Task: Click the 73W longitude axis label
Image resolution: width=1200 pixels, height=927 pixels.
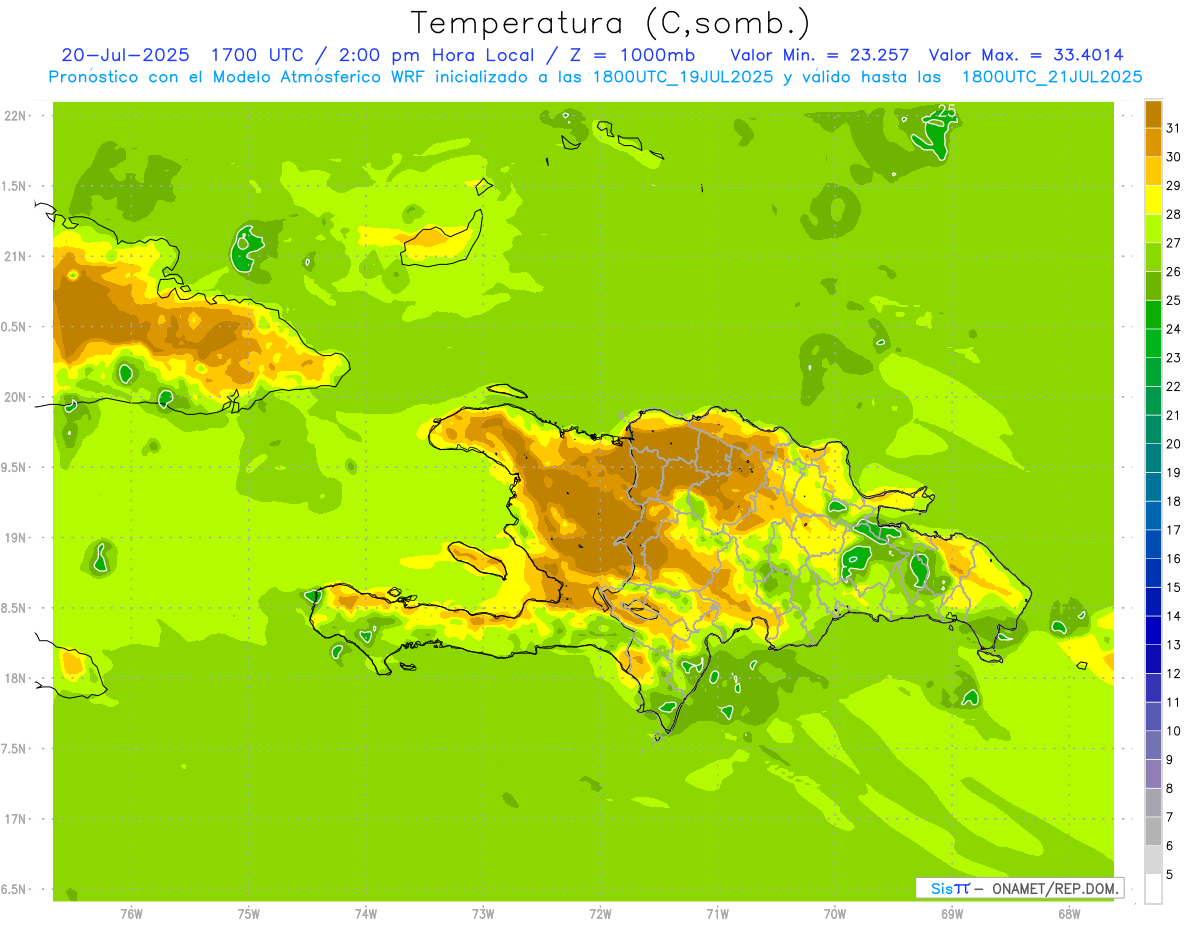Action: pyautogui.click(x=483, y=914)
